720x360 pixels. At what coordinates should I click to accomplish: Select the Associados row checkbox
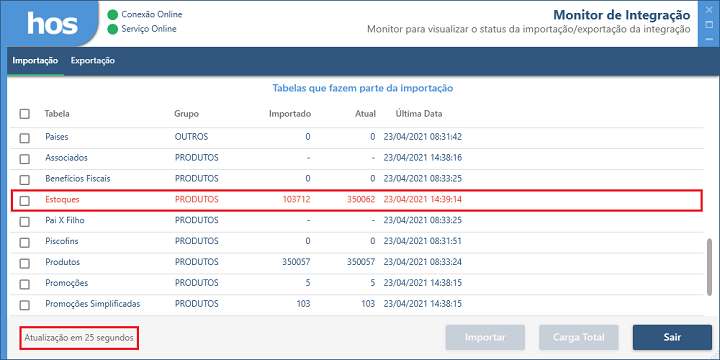coord(24,158)
